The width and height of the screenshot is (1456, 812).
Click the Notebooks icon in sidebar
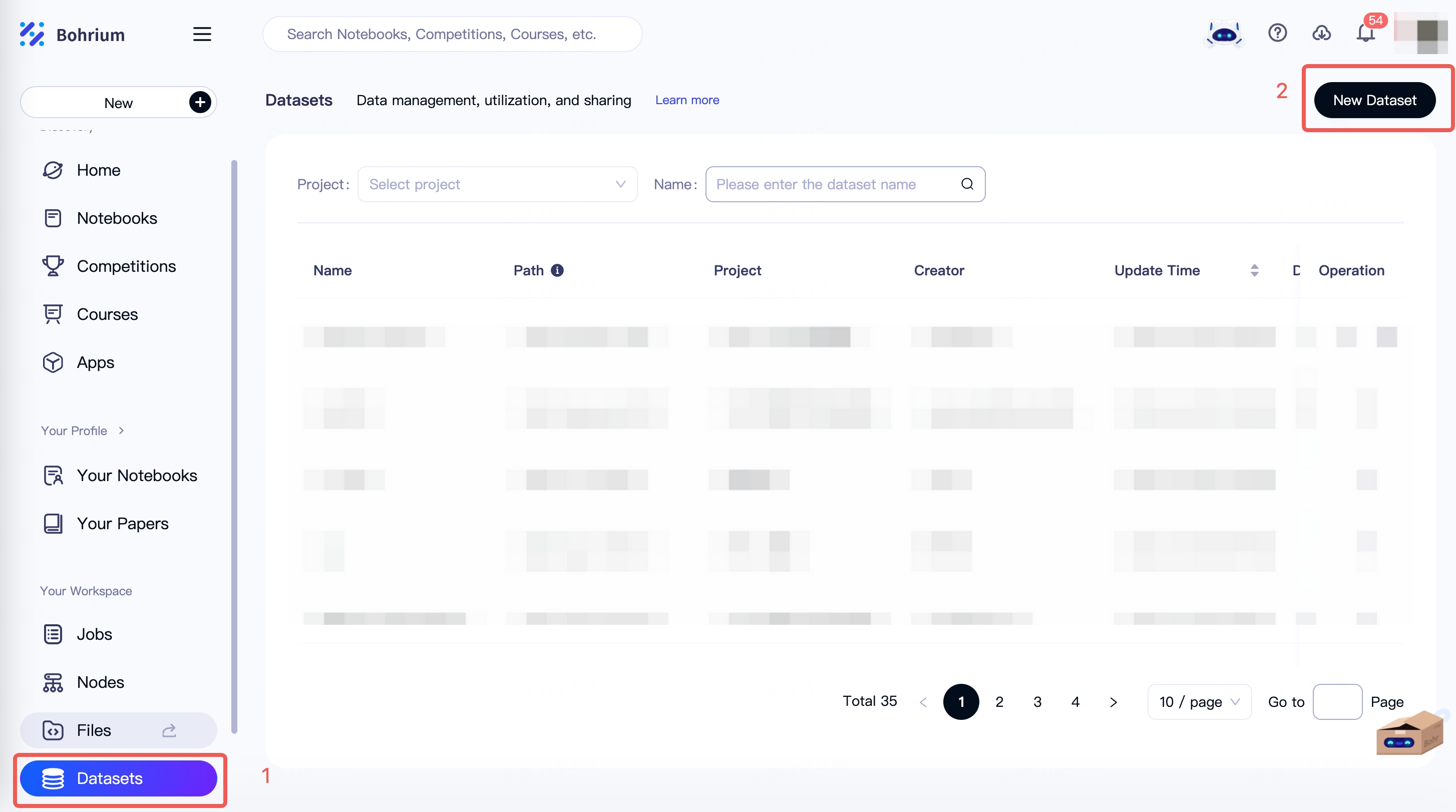[x=53, y=218]
